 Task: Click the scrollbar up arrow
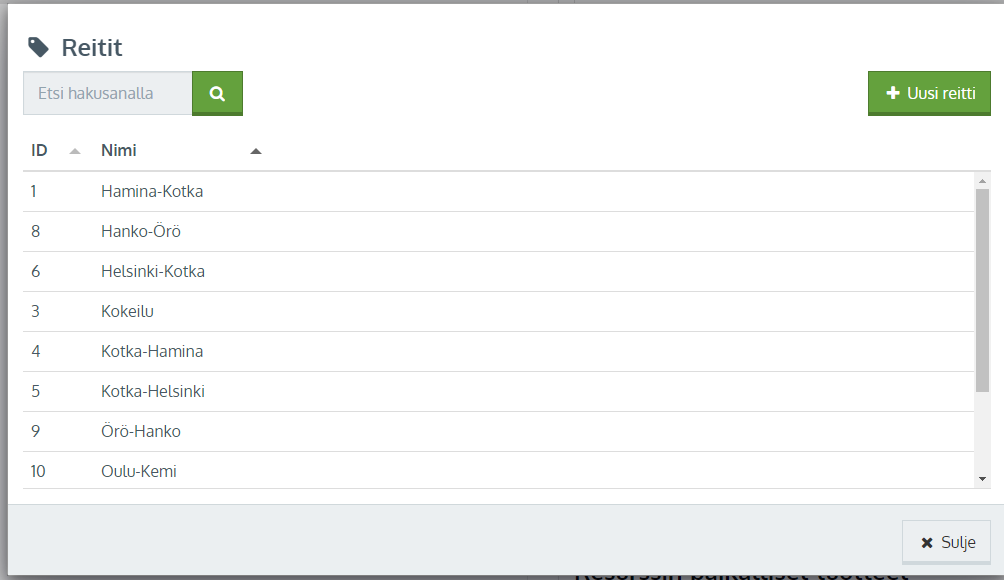(982, 181)
